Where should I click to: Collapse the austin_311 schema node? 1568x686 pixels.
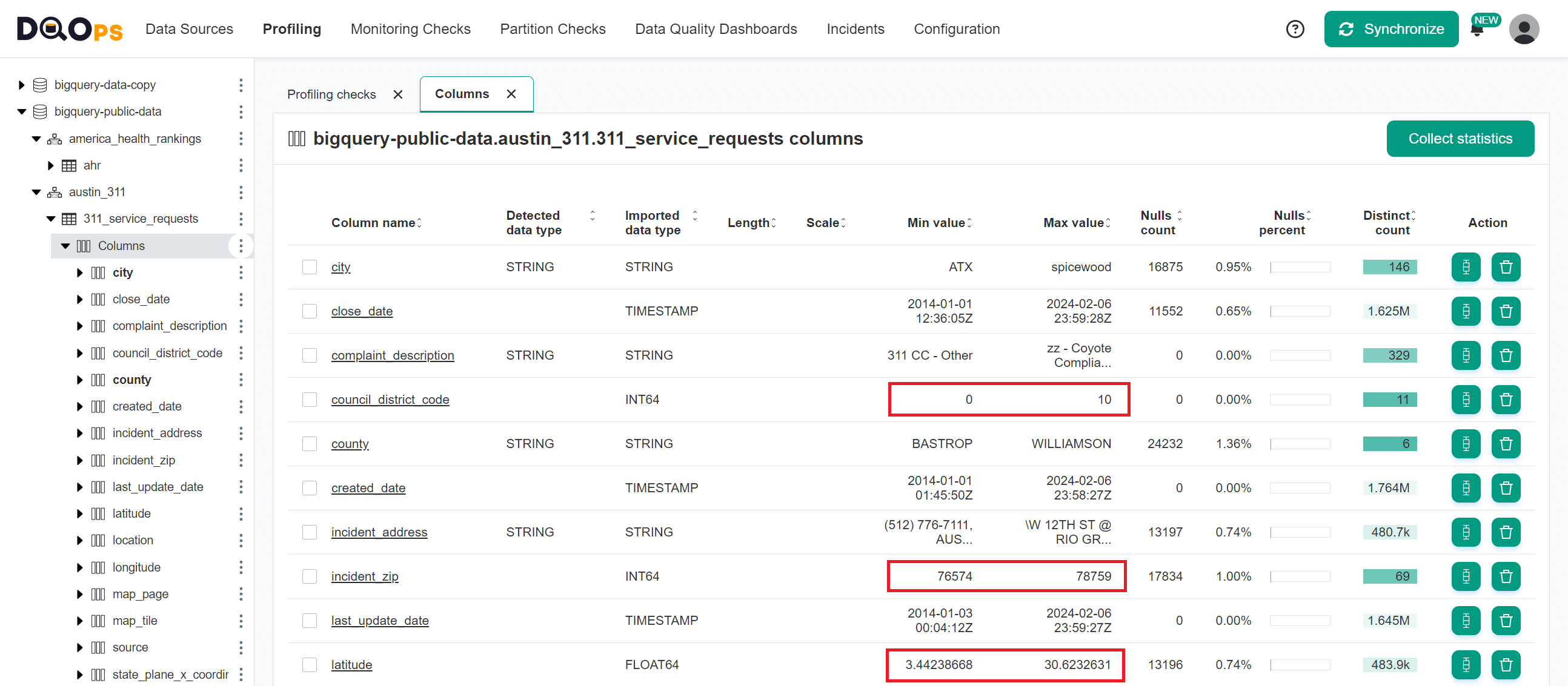tap(35, 191)
